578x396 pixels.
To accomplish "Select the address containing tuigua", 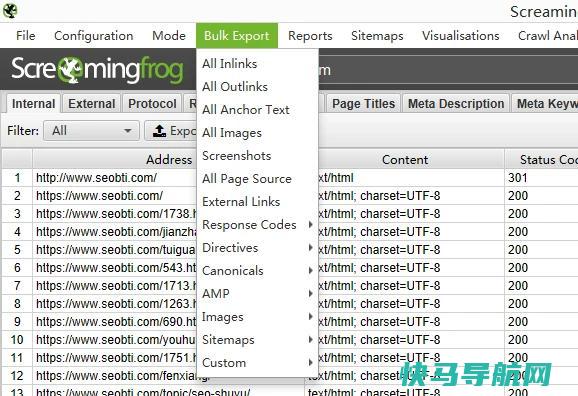I will click(116, 250).
